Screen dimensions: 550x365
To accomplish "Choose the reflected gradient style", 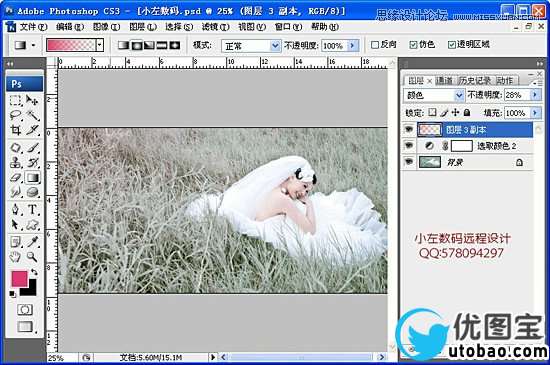I will [x=161, y=45].
